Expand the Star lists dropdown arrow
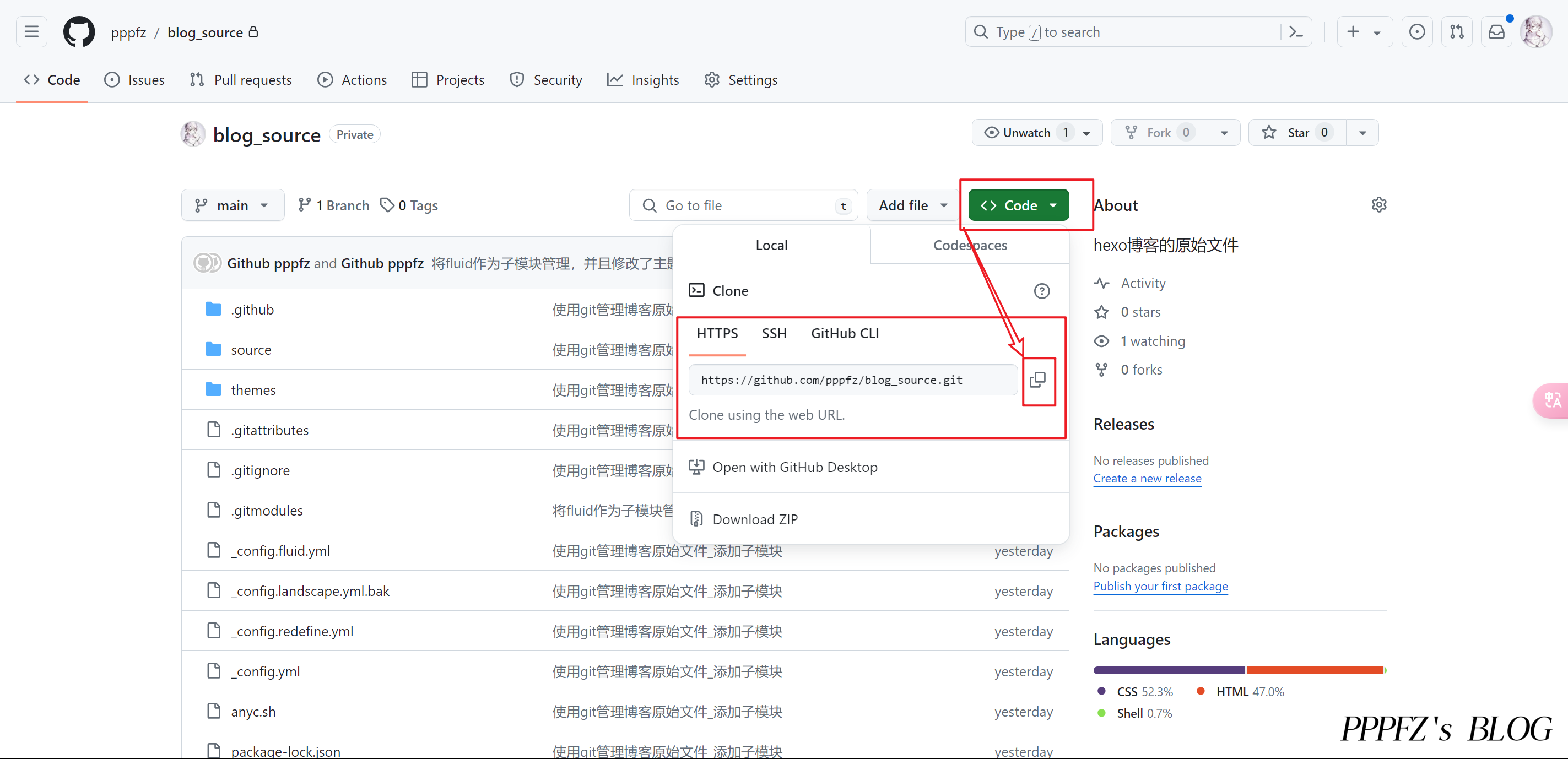This screenshot has height=759, width=1568. [x=1362, y=133]
